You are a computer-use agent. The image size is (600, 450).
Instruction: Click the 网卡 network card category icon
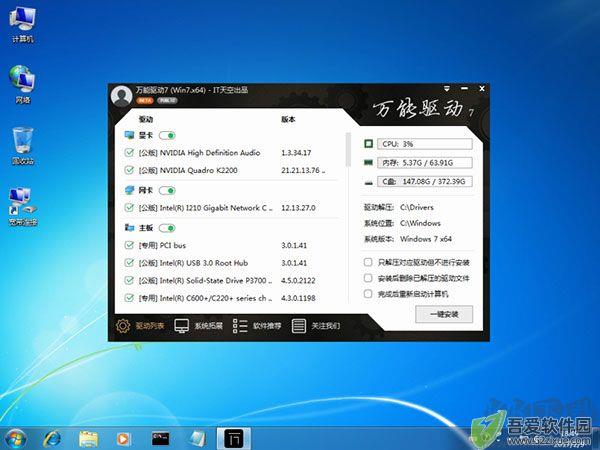pos(130,190)
